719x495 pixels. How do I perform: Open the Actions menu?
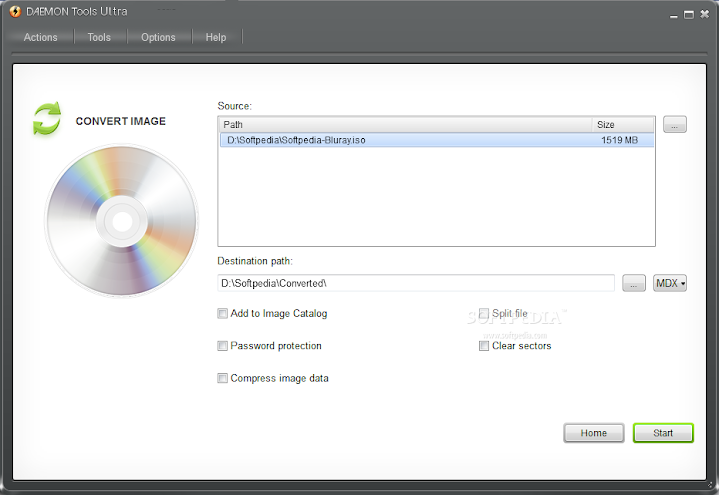point(40,37)
